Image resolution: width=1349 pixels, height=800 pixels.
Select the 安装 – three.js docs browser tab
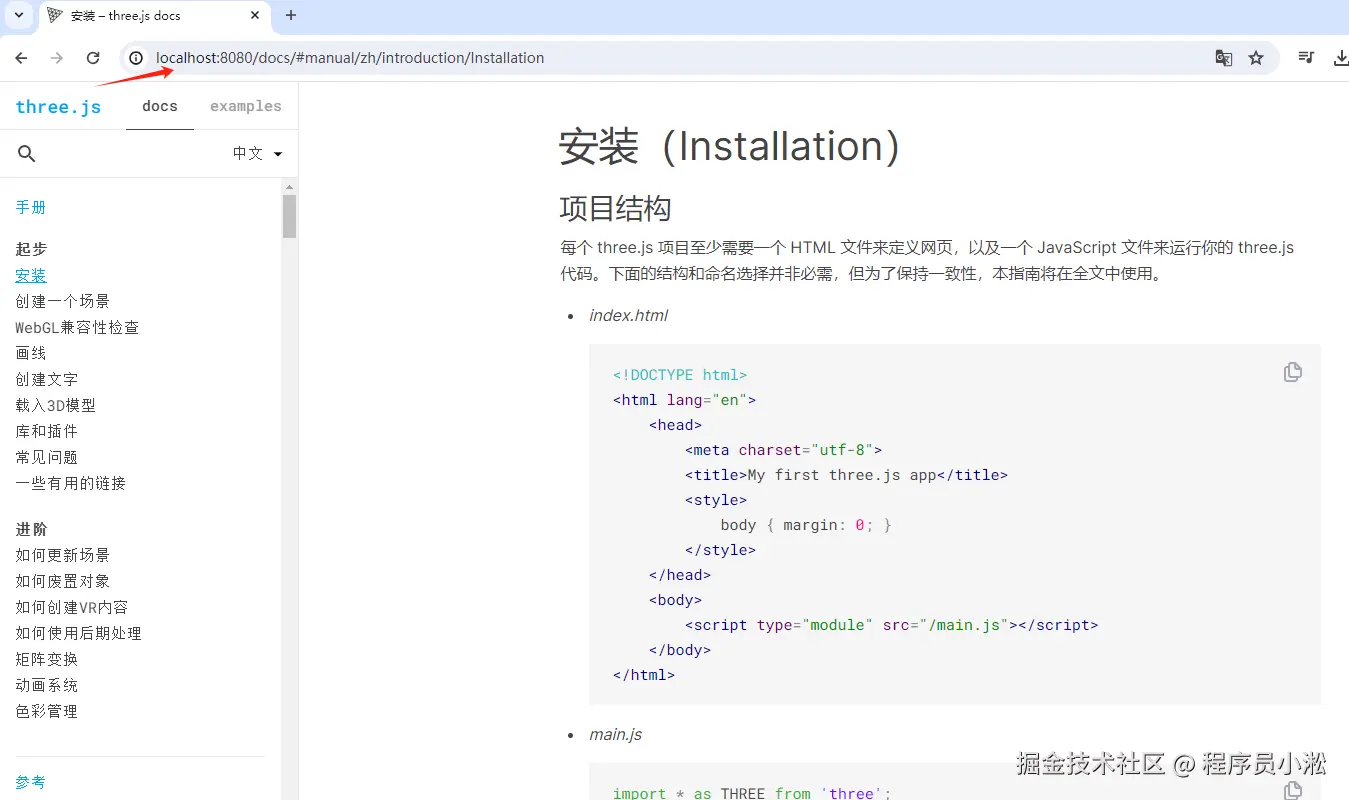(155, 16)
